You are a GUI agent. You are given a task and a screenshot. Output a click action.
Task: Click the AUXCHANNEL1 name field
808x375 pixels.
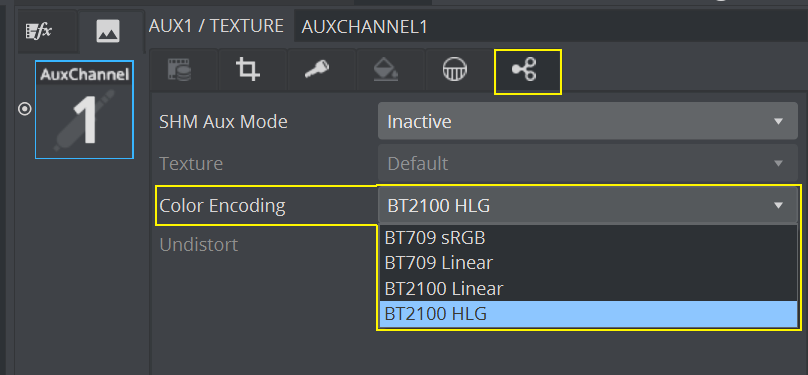coord(550,27)
